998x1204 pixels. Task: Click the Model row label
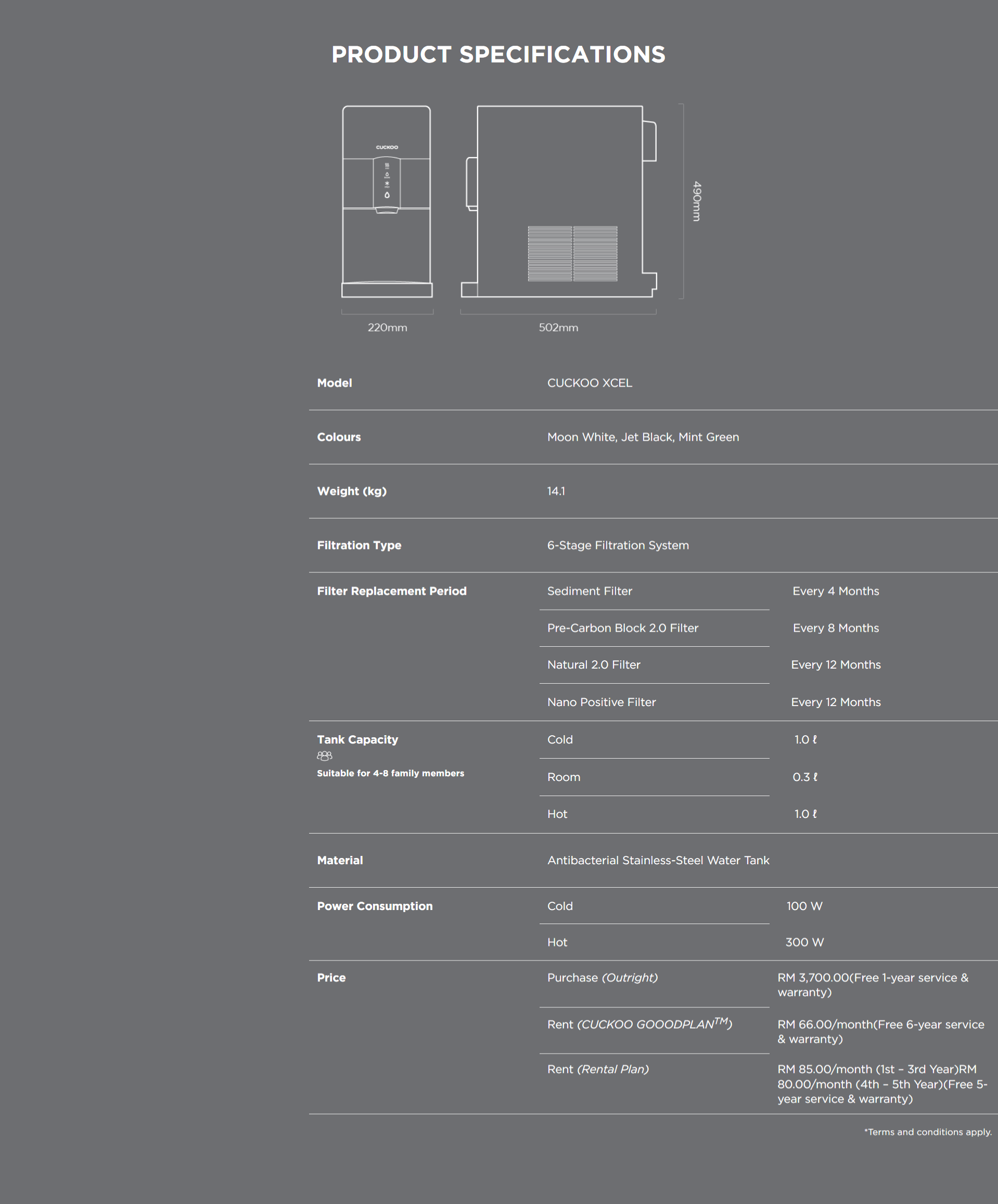pos(334,383)
